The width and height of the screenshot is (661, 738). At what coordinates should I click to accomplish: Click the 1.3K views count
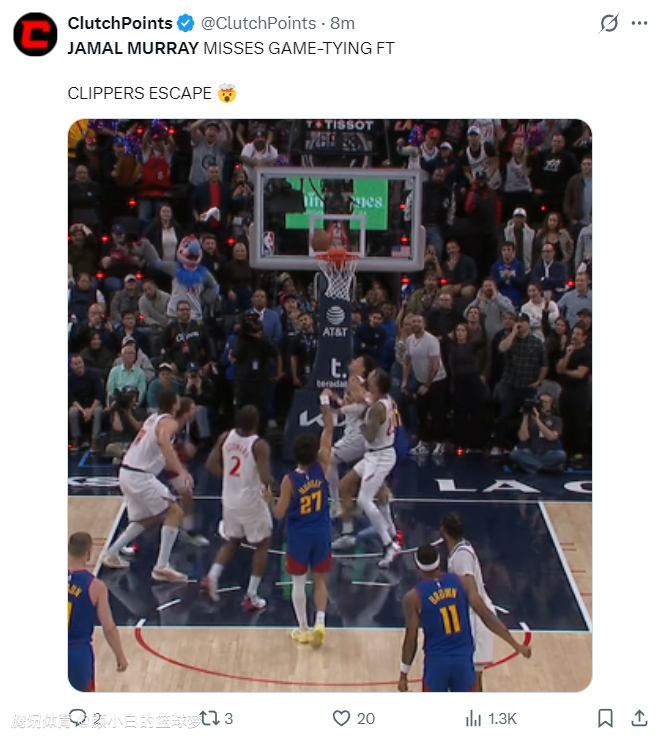pos(502,719)
